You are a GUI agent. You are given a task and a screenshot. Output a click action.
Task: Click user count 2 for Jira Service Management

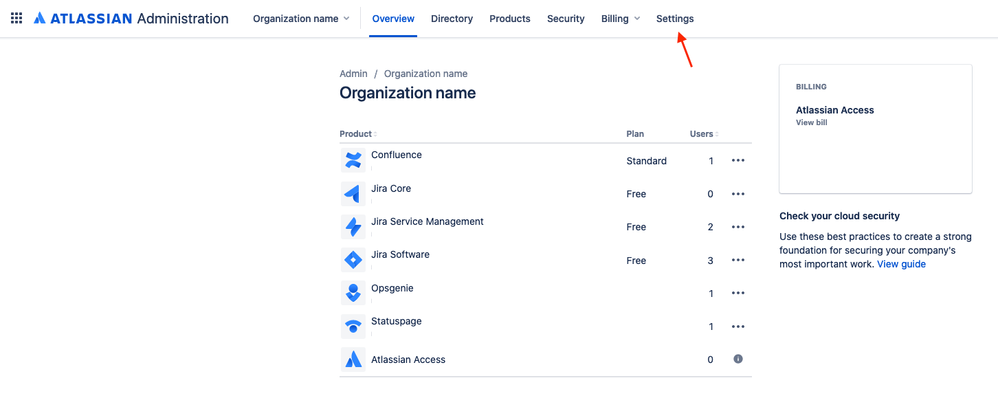coord(710,227)
